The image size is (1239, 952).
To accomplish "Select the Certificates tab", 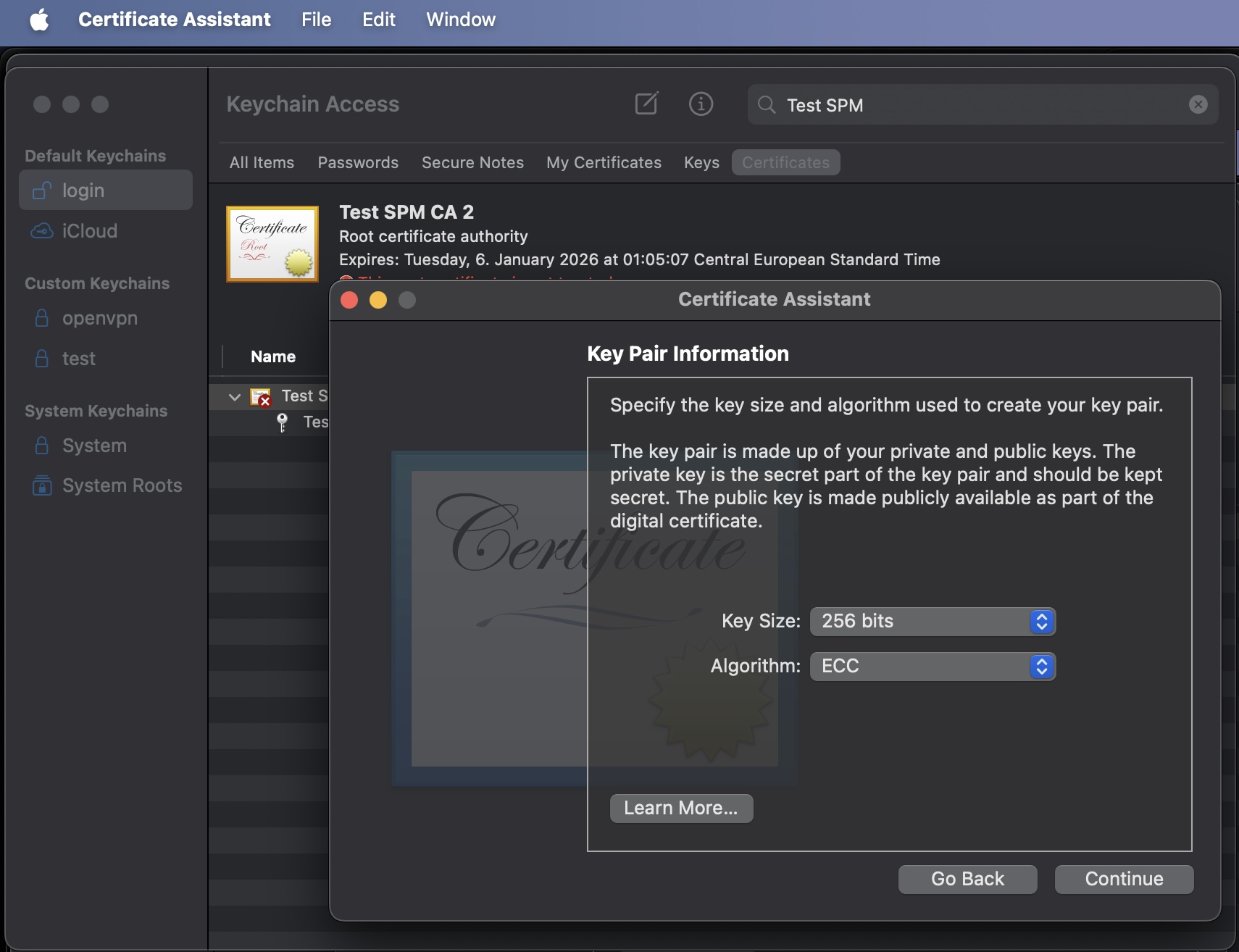I will click(785, 162).
